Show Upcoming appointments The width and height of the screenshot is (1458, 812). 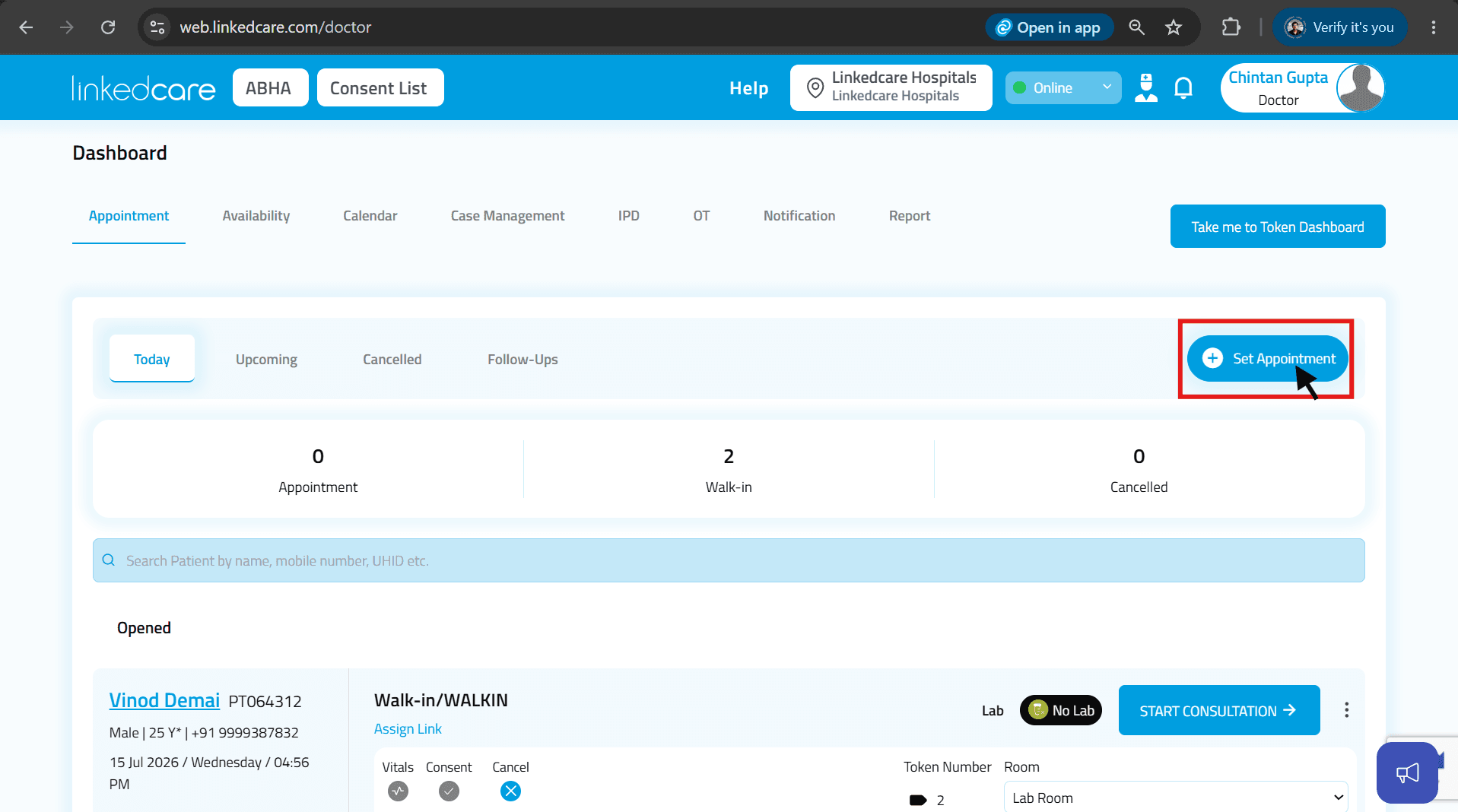point(266,359)
